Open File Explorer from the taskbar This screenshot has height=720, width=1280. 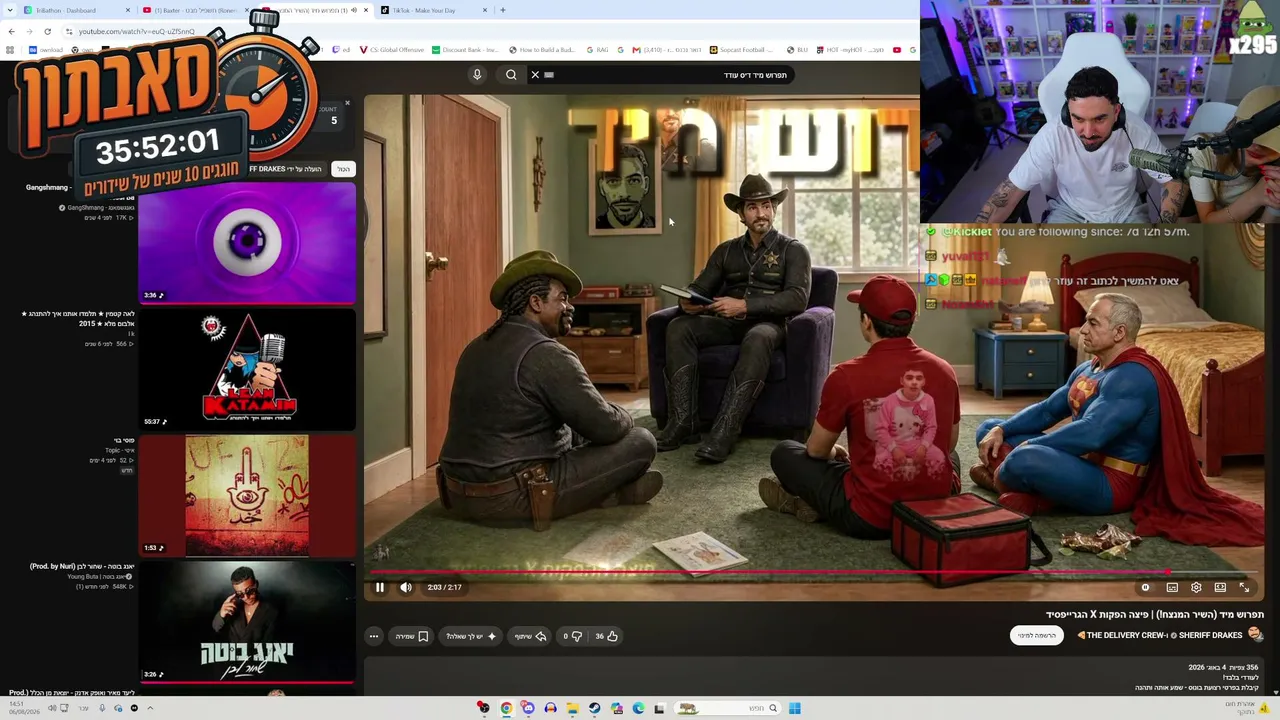pos(572,708)
